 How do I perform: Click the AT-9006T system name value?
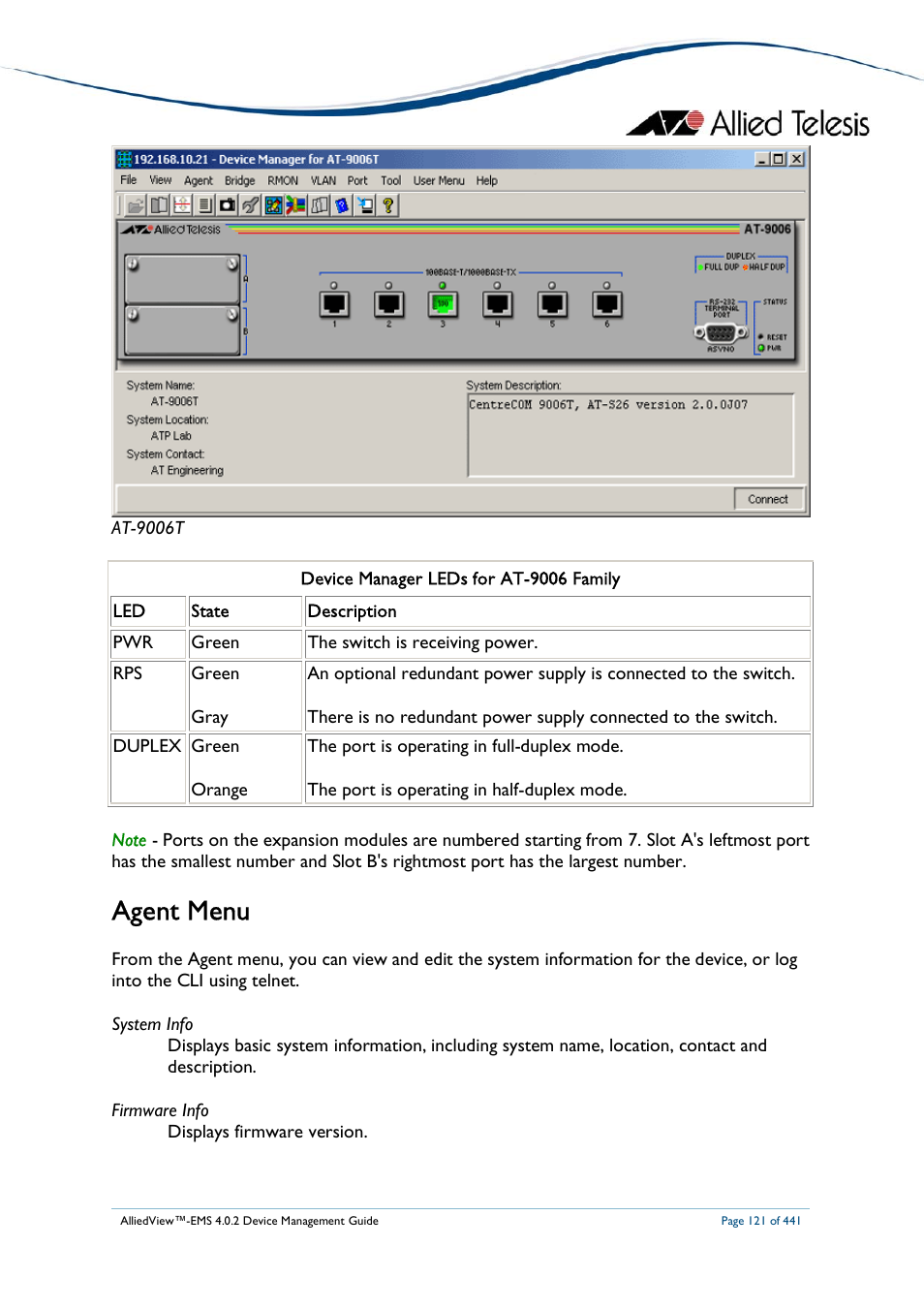coord(174,402)
